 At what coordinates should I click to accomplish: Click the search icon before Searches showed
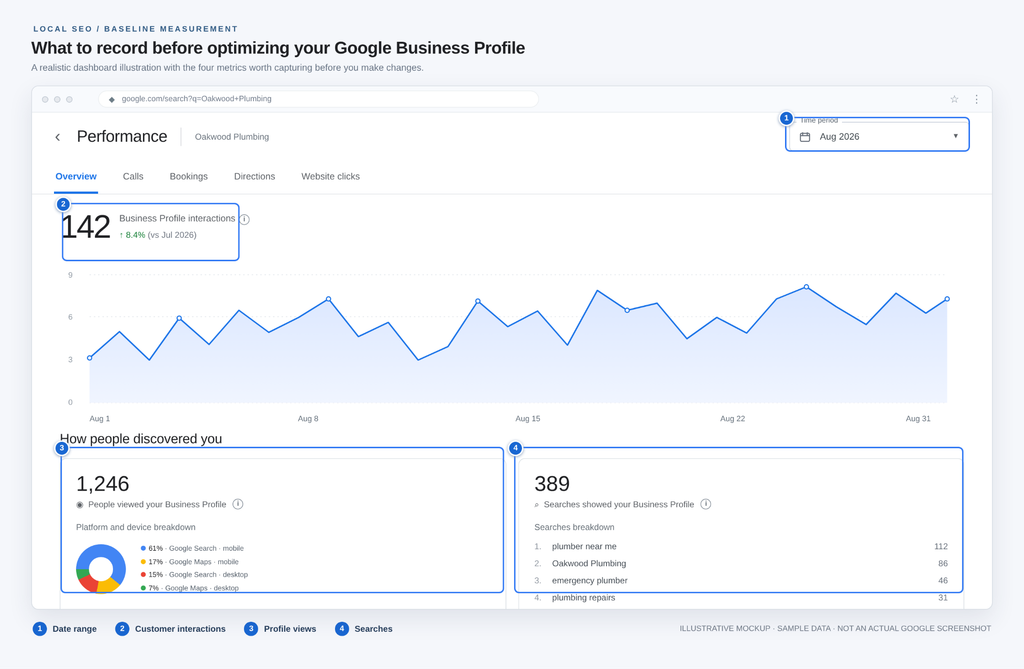coord(537,504)
